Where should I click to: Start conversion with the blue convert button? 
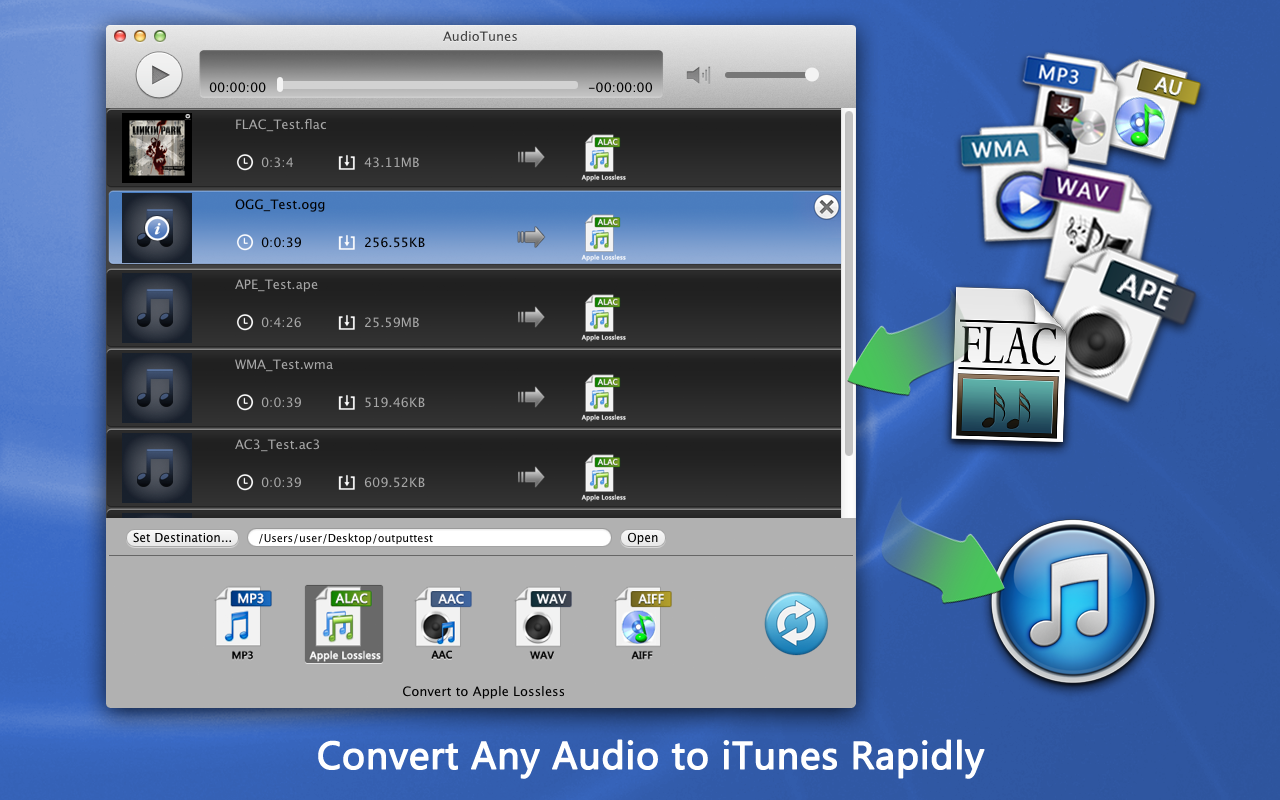[x=796, y=624]
